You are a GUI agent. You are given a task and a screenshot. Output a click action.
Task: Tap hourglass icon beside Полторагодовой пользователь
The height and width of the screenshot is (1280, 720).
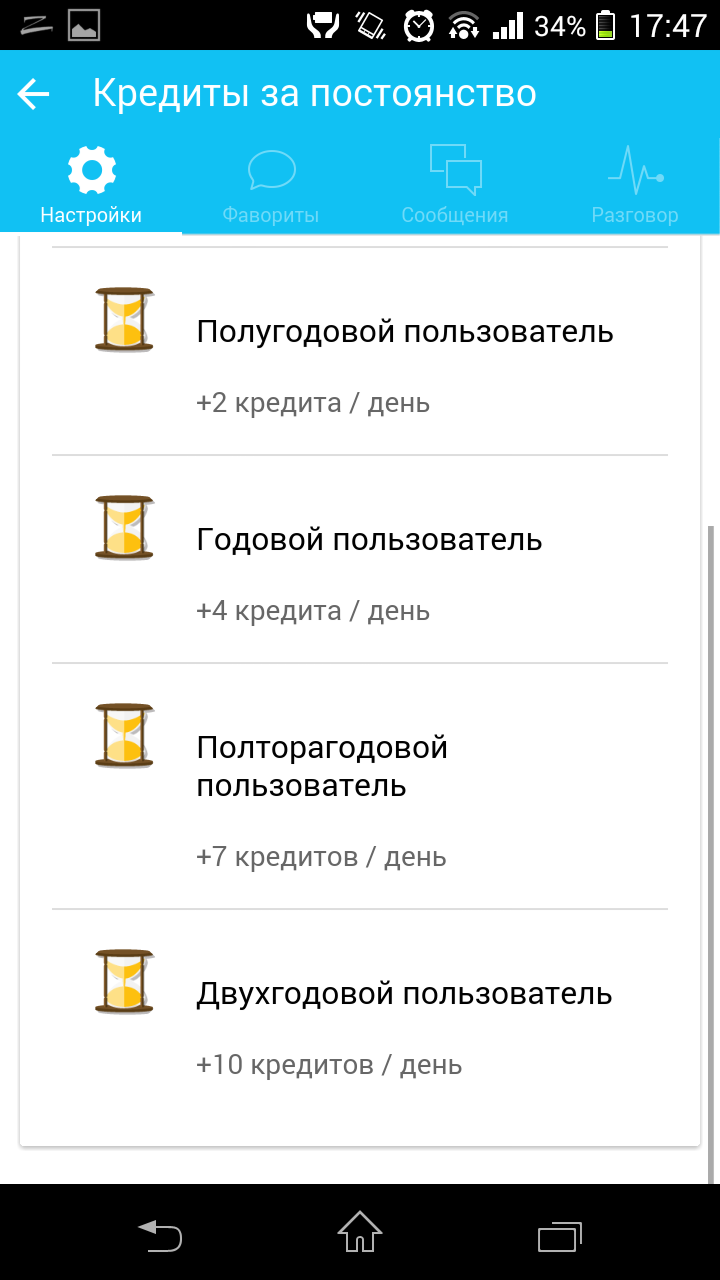click(x=125, y=736)
